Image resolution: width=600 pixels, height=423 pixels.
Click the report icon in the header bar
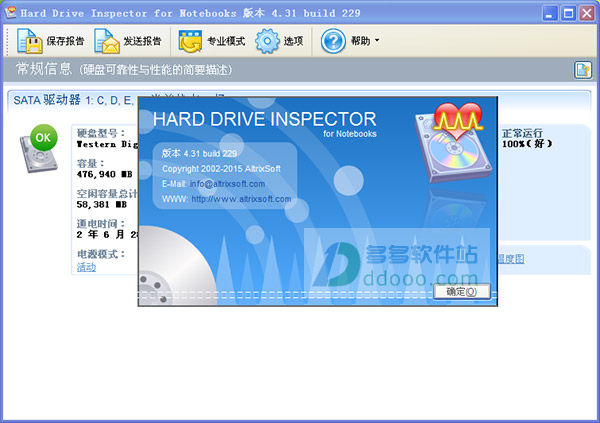(x=583, y=70)
